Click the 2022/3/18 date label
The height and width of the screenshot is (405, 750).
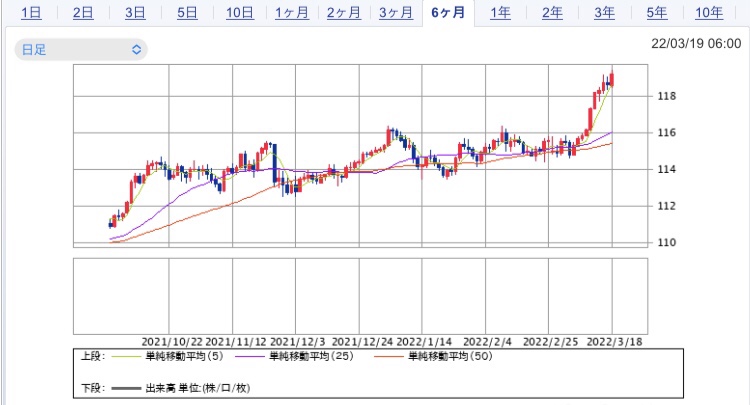(x=614, y=342)
